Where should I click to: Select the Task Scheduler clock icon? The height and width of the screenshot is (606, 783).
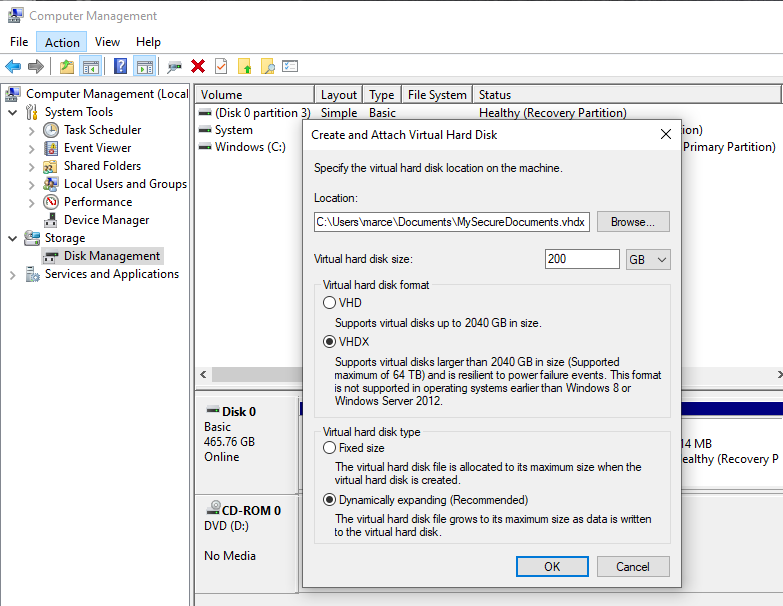tap(51, 130)
